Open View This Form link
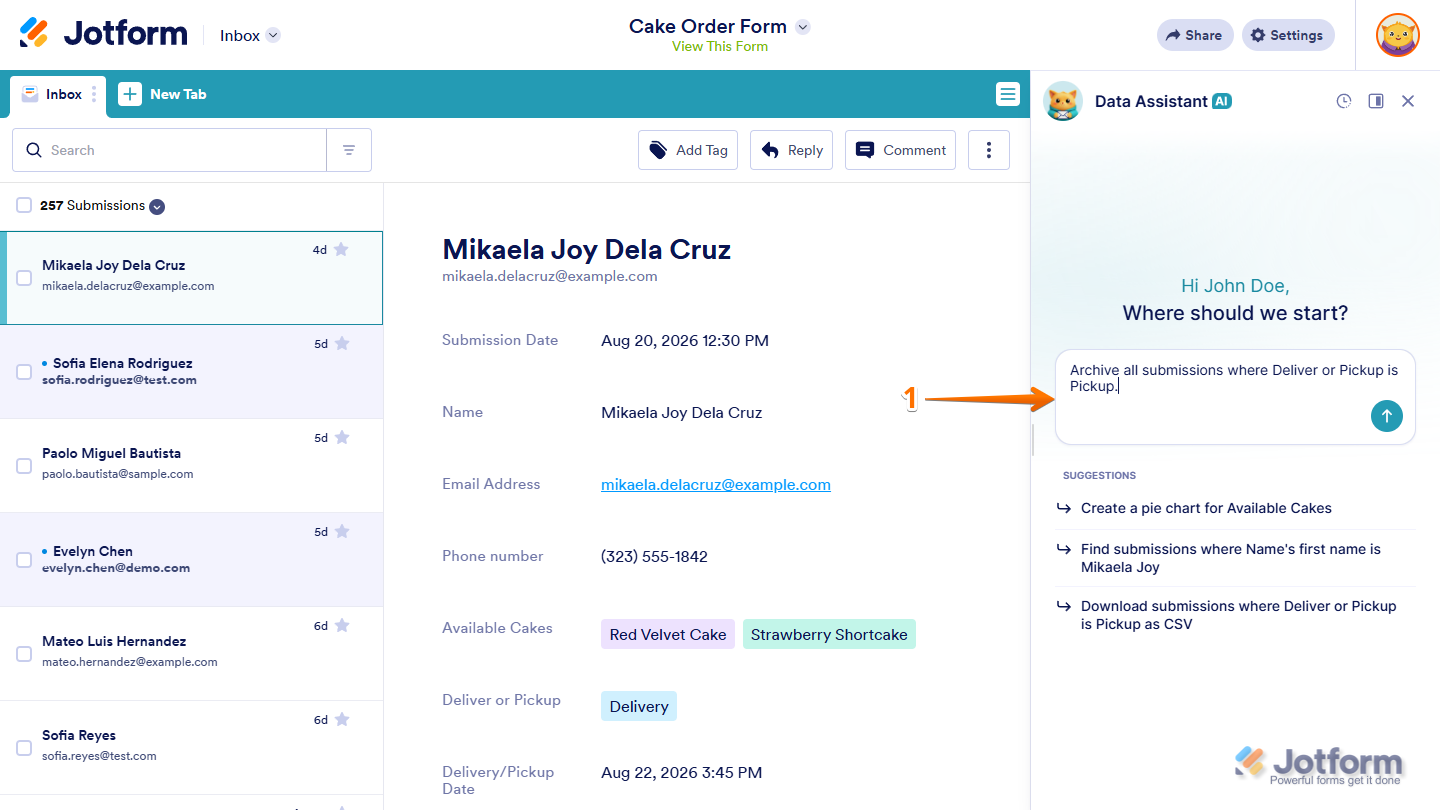1440x810 pixels. 720,46
